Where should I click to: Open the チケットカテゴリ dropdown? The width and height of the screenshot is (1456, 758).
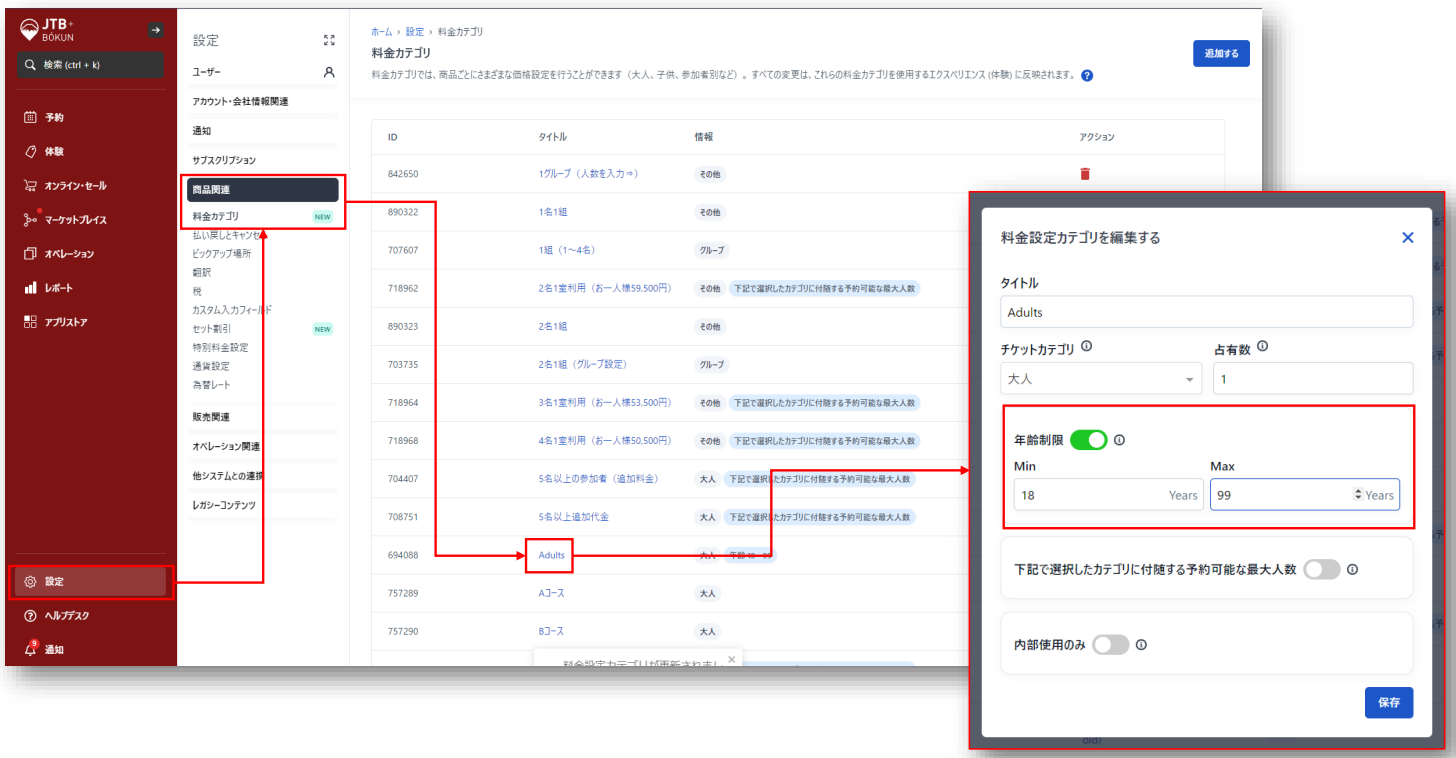coord(1100,379)
